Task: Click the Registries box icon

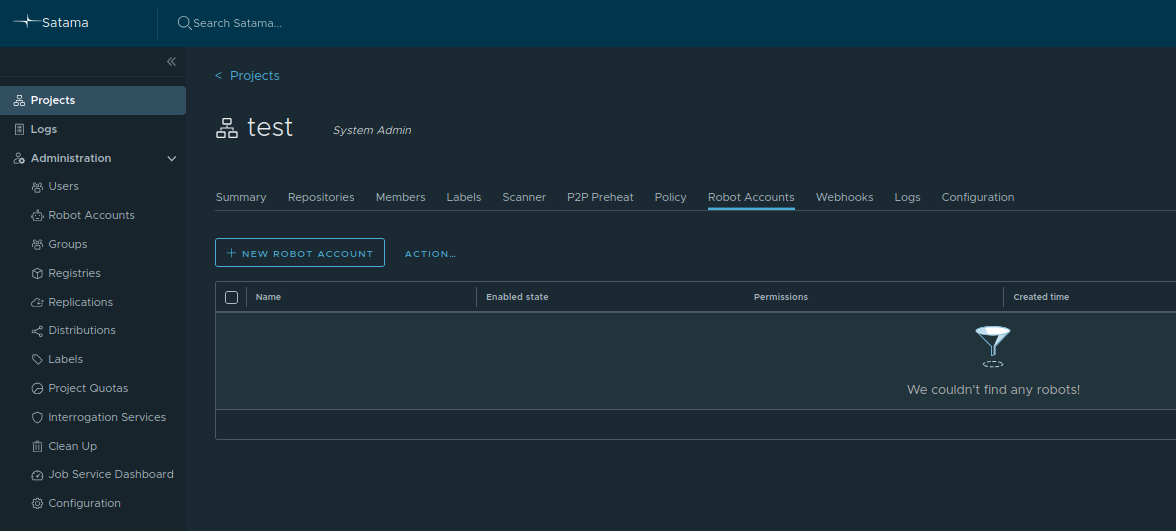Action: [x=37, y=274]
